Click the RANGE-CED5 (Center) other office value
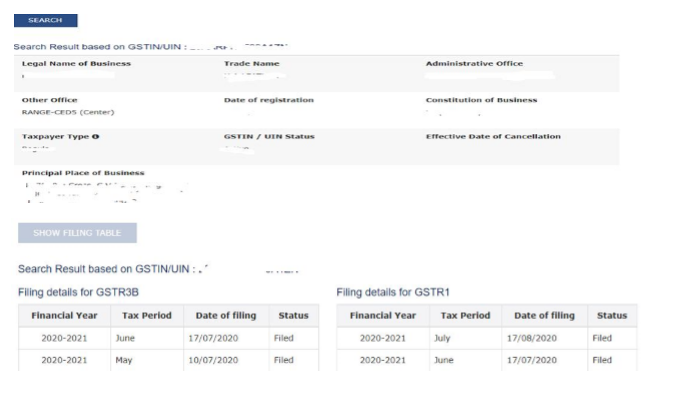Screen dimensions: 687x409 [68, 112]
